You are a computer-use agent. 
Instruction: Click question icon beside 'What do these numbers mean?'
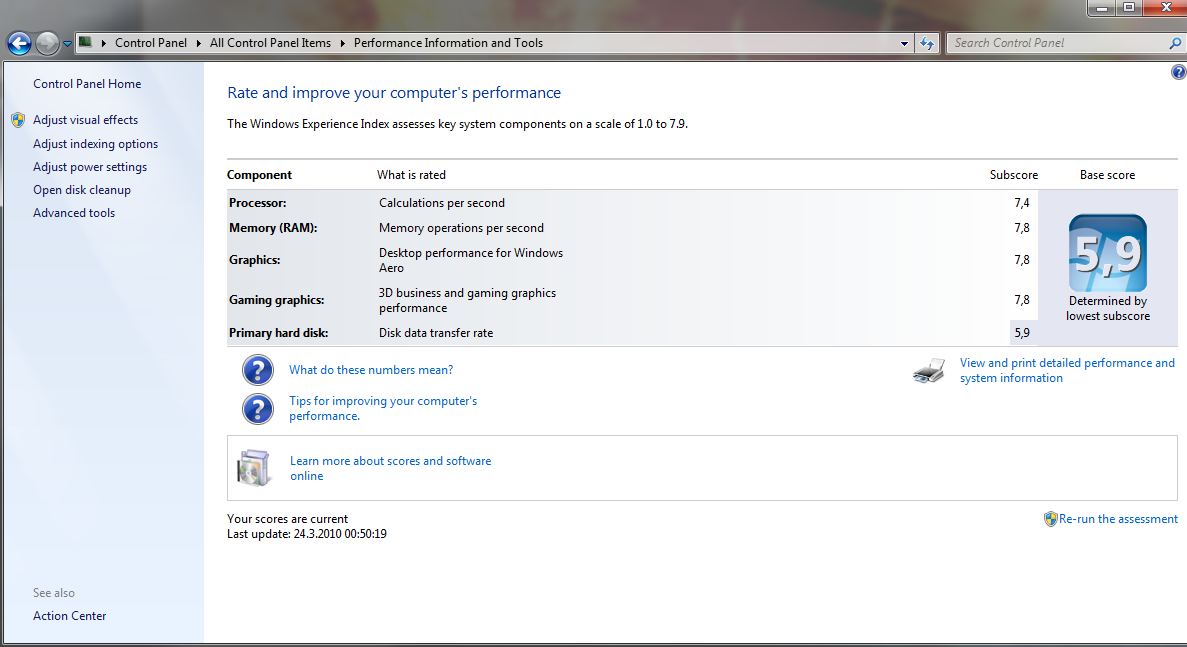coord(257,370)
